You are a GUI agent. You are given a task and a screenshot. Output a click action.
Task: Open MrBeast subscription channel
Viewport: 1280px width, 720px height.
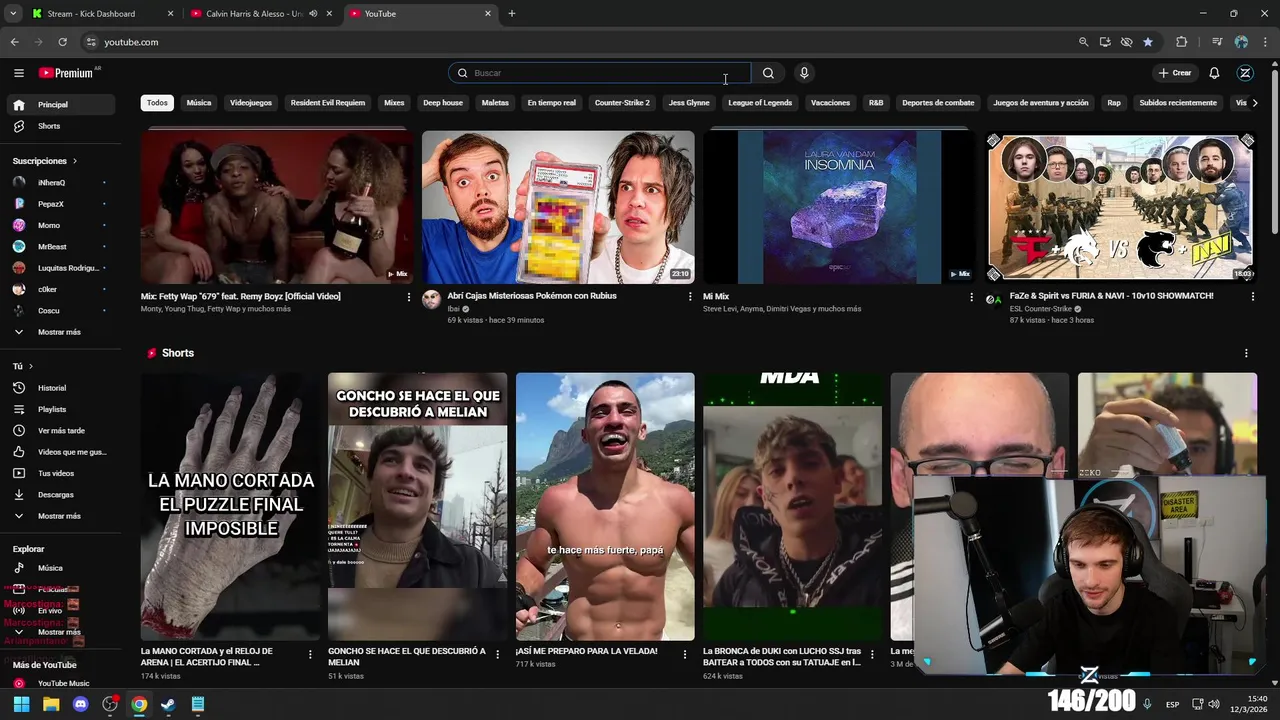60,247
